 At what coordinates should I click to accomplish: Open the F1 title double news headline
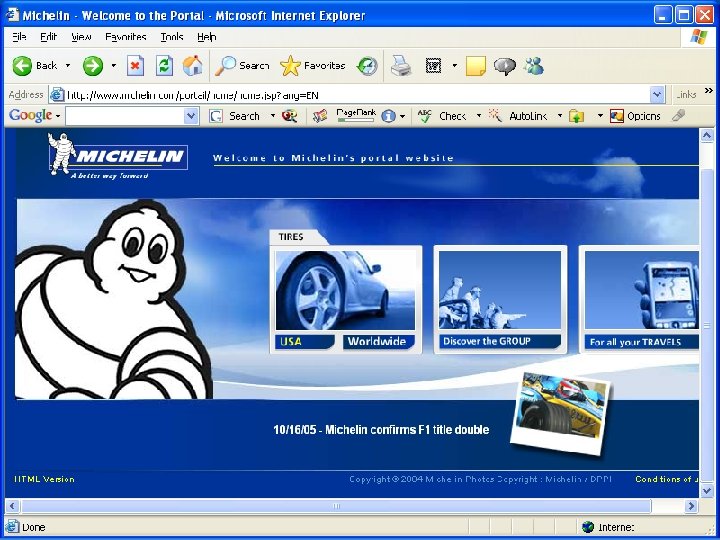pyautogui.click(x=381, y=430)
